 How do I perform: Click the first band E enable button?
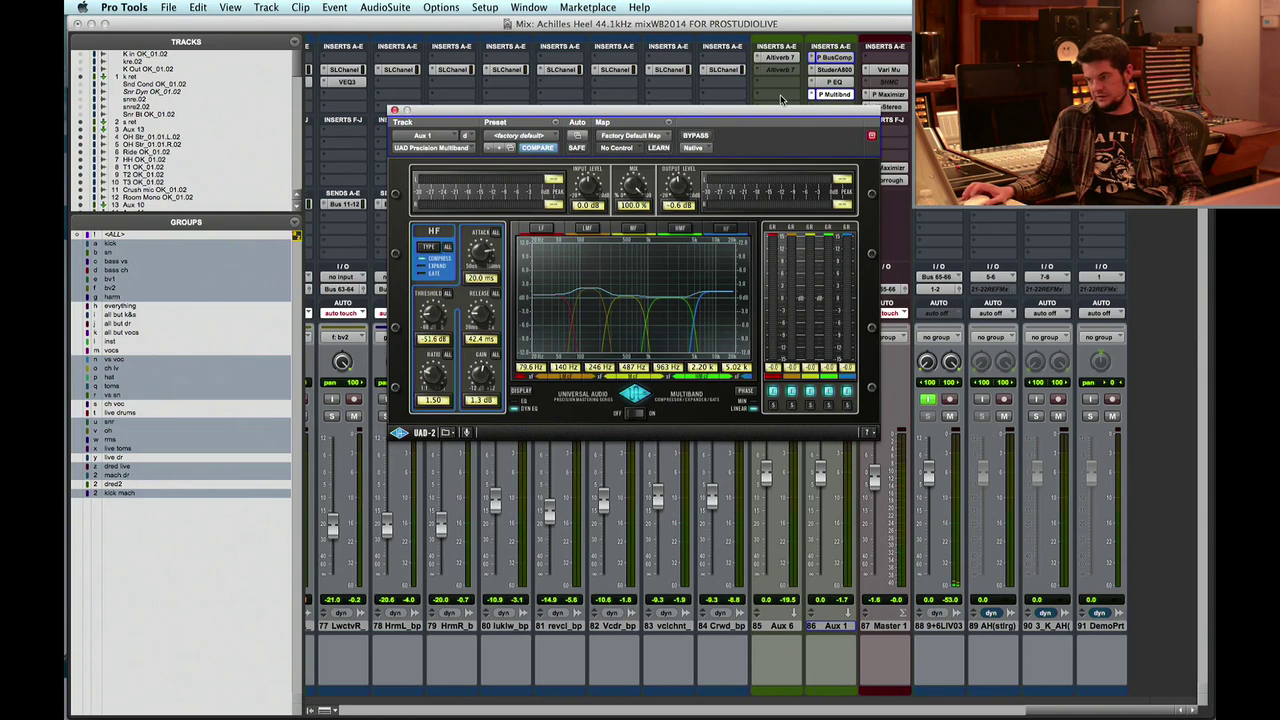click(773, 391)
